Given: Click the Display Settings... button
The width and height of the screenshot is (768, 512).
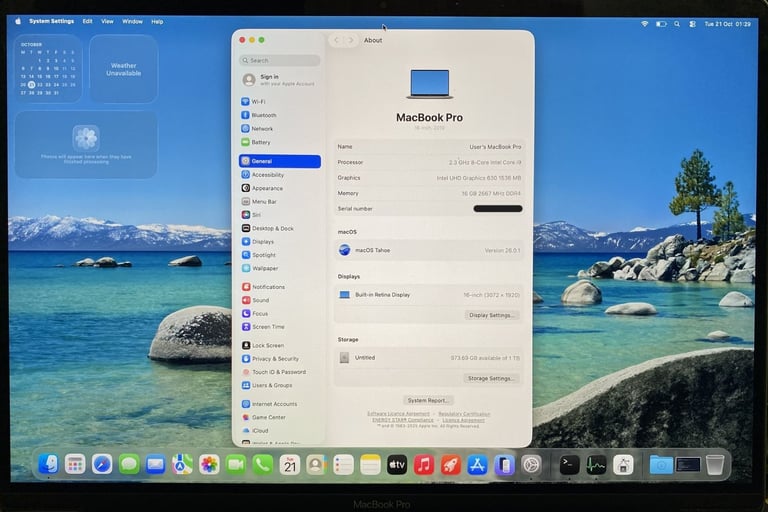Looking at the screenshot, I should pyautogui.click(x=491, y=315).
